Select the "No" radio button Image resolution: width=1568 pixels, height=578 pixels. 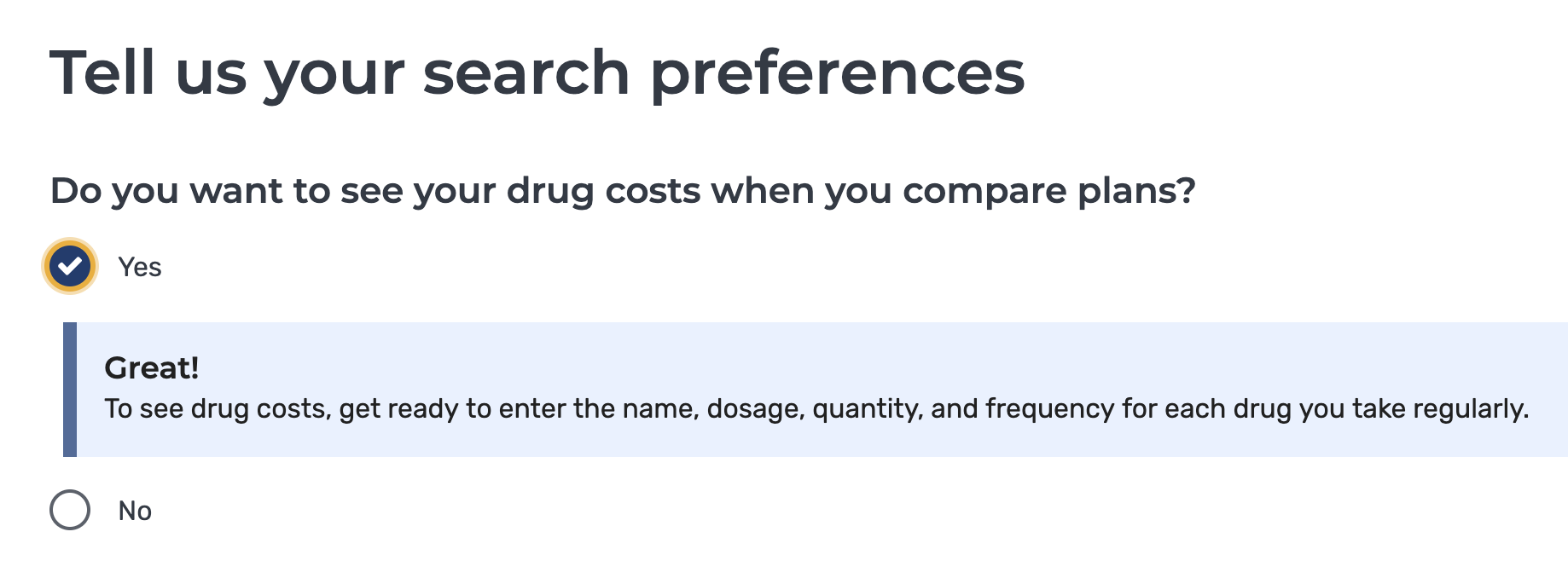[x=70, y=510]
